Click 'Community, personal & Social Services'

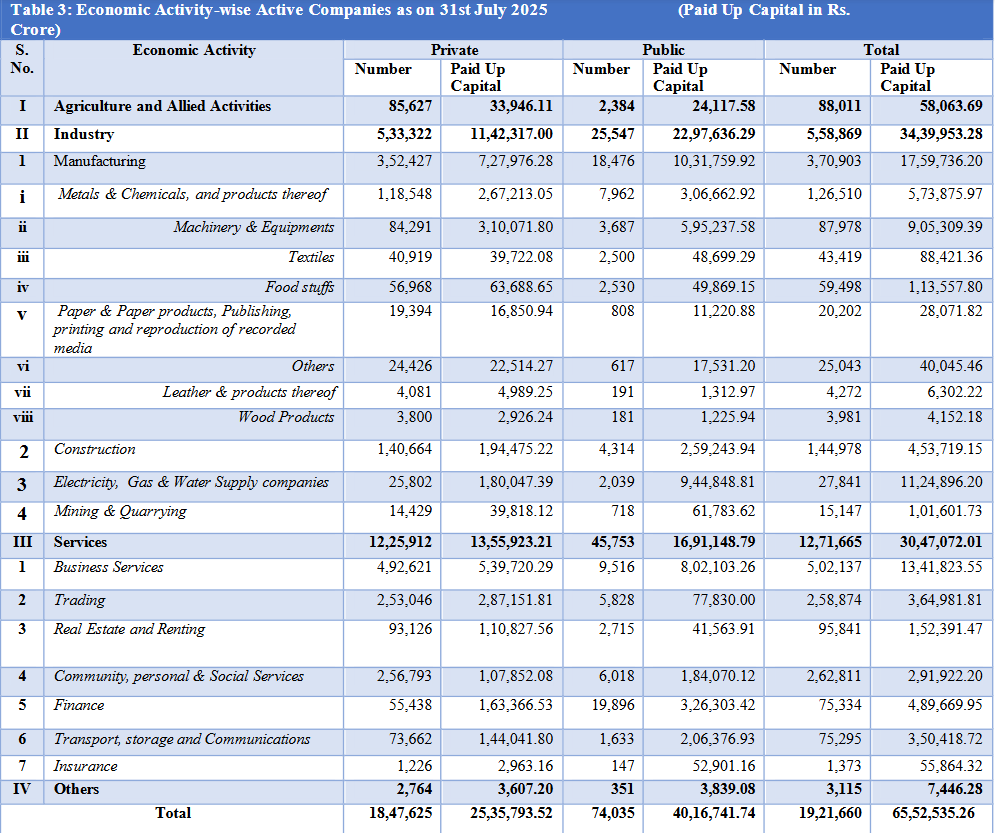(178, 676)
